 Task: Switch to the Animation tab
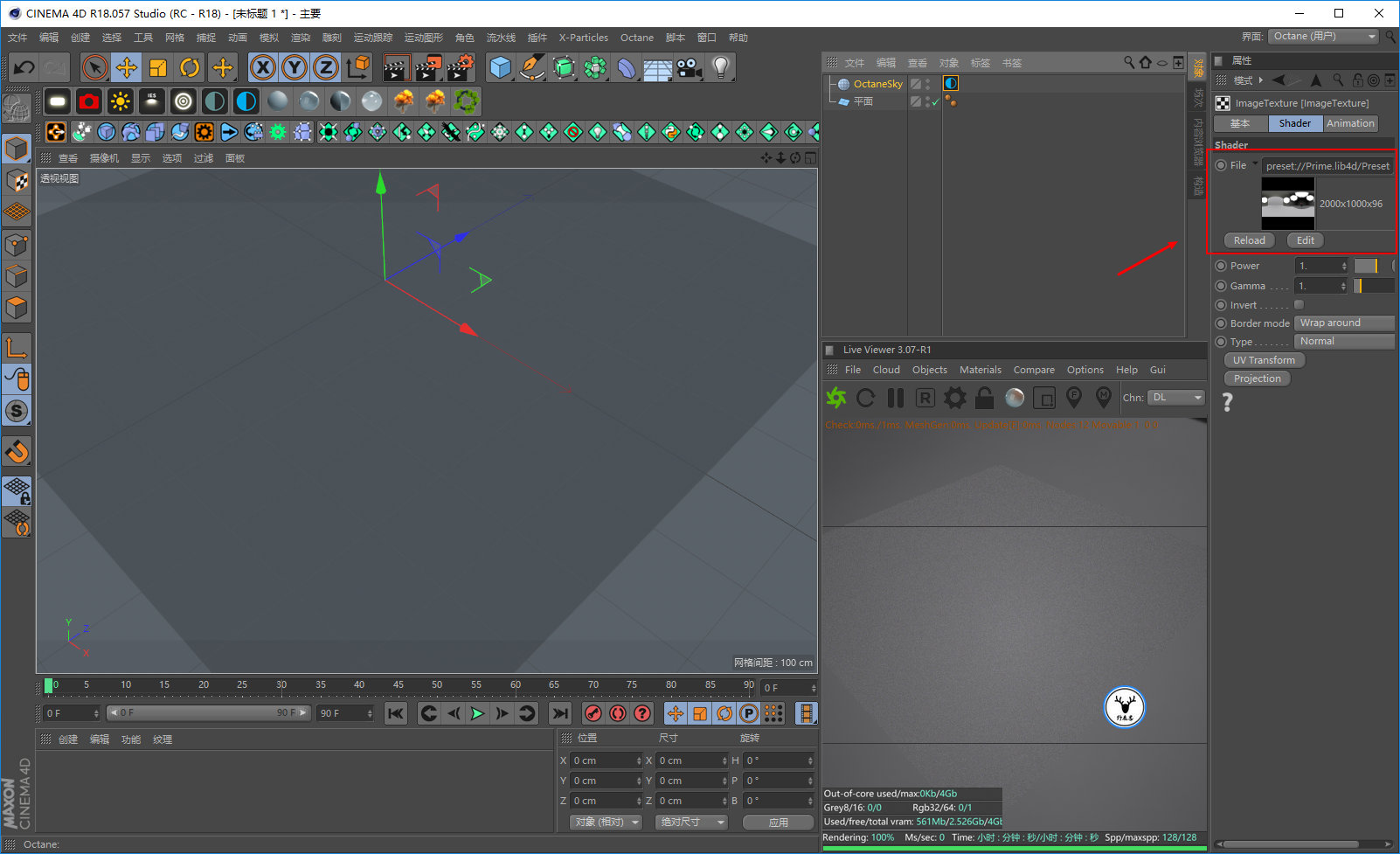(1350, 124)
